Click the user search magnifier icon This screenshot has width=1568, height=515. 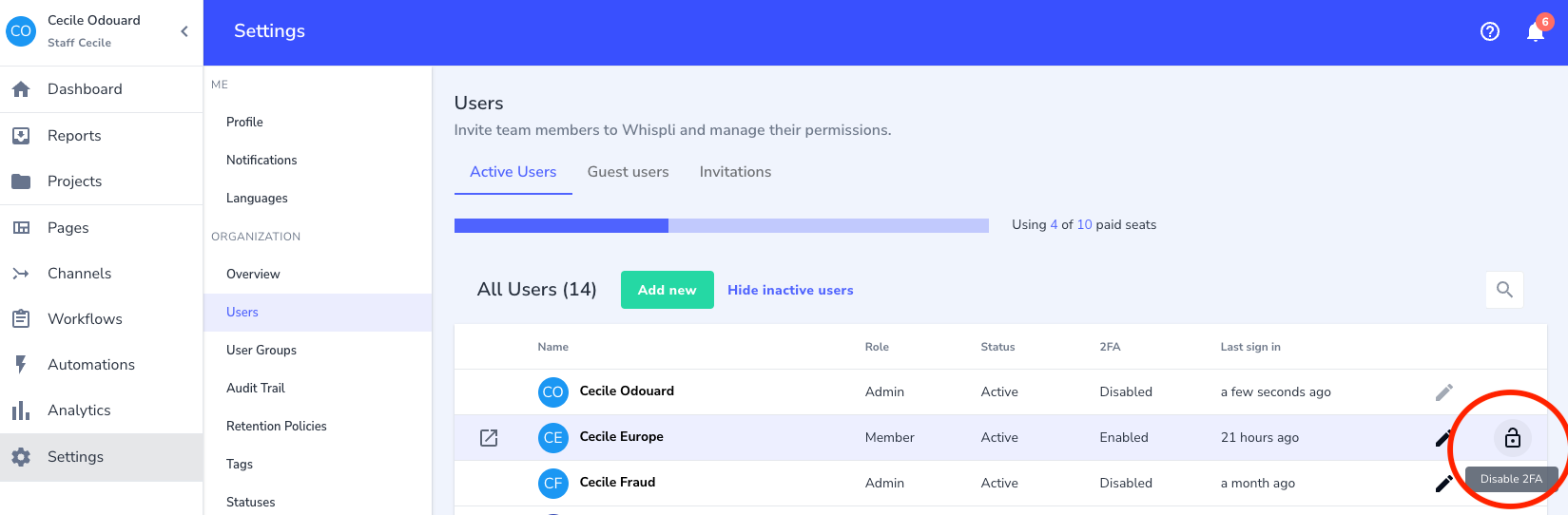coord(1504,290)
